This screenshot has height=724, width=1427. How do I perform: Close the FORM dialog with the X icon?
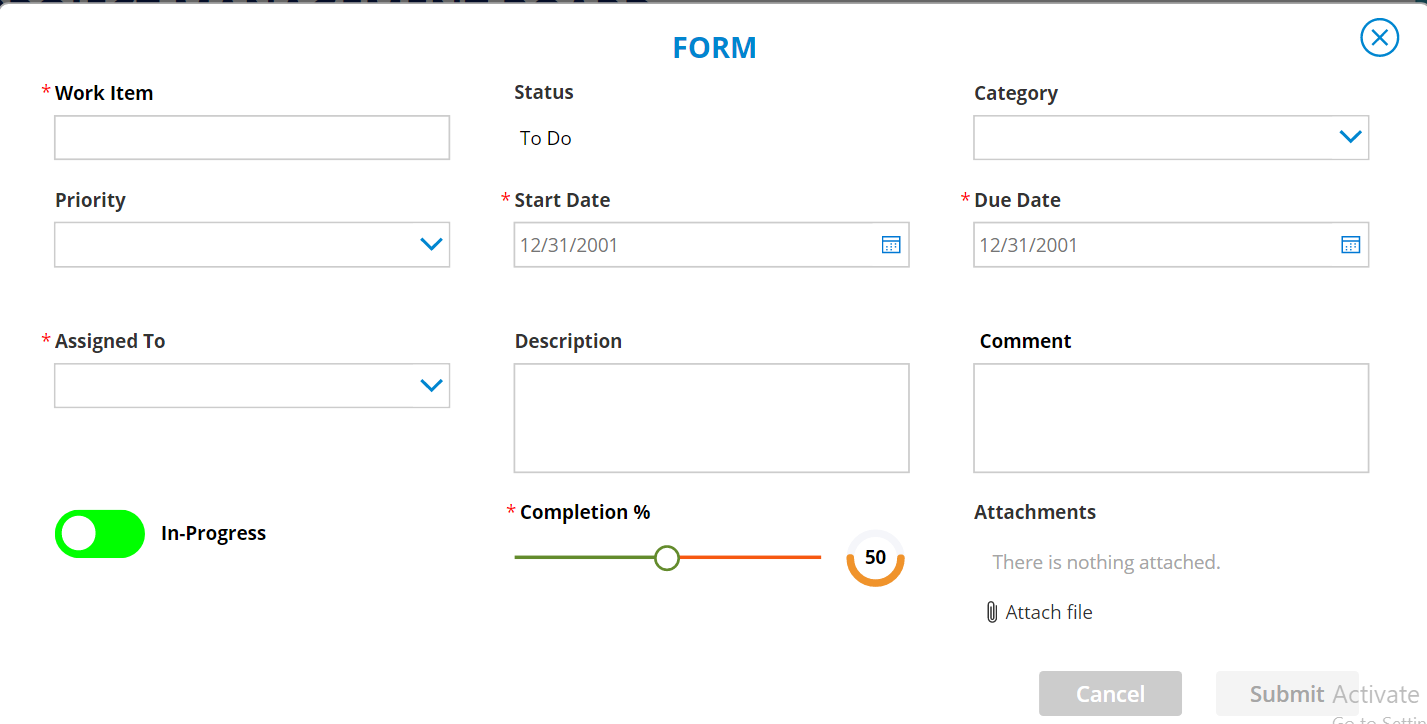click(x=1379, y=37)
